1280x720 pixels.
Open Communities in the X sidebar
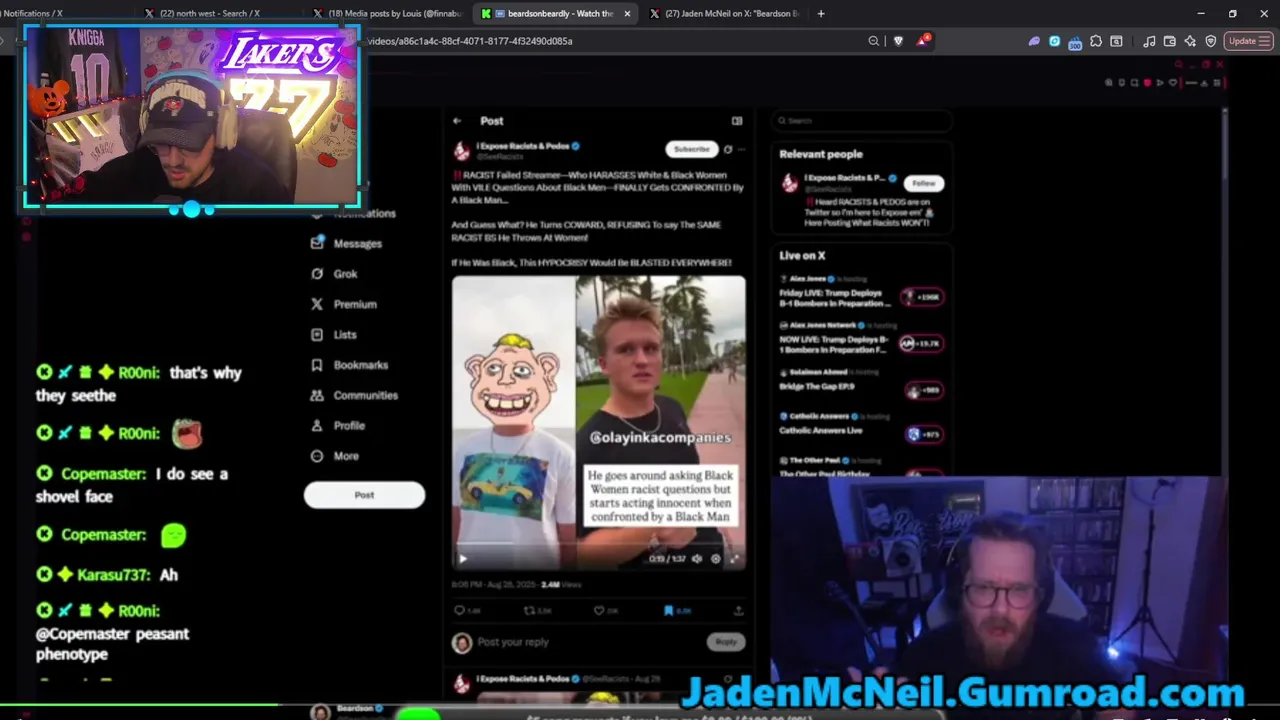(354, 395)
